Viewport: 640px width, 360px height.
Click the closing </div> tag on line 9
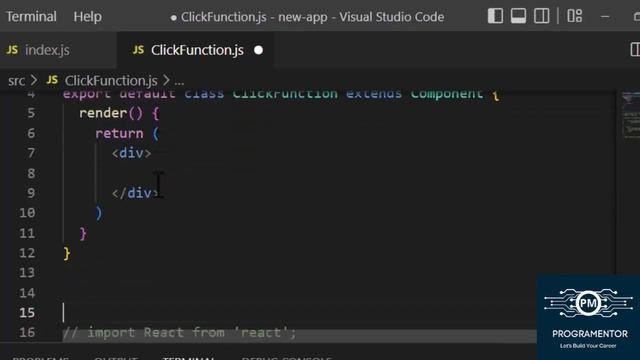(135, 193)
